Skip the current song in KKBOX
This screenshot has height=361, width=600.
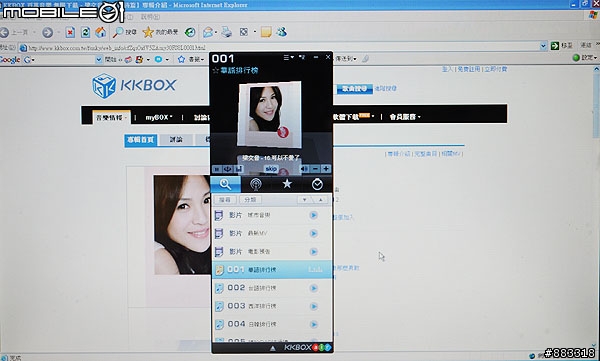pyautogui.click(x=271, y=169)
